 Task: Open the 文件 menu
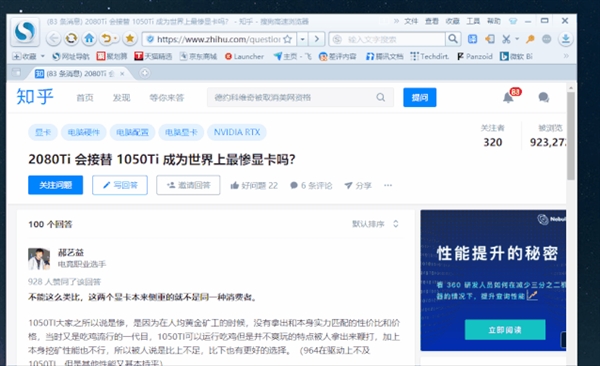click(x=411, y=21)
